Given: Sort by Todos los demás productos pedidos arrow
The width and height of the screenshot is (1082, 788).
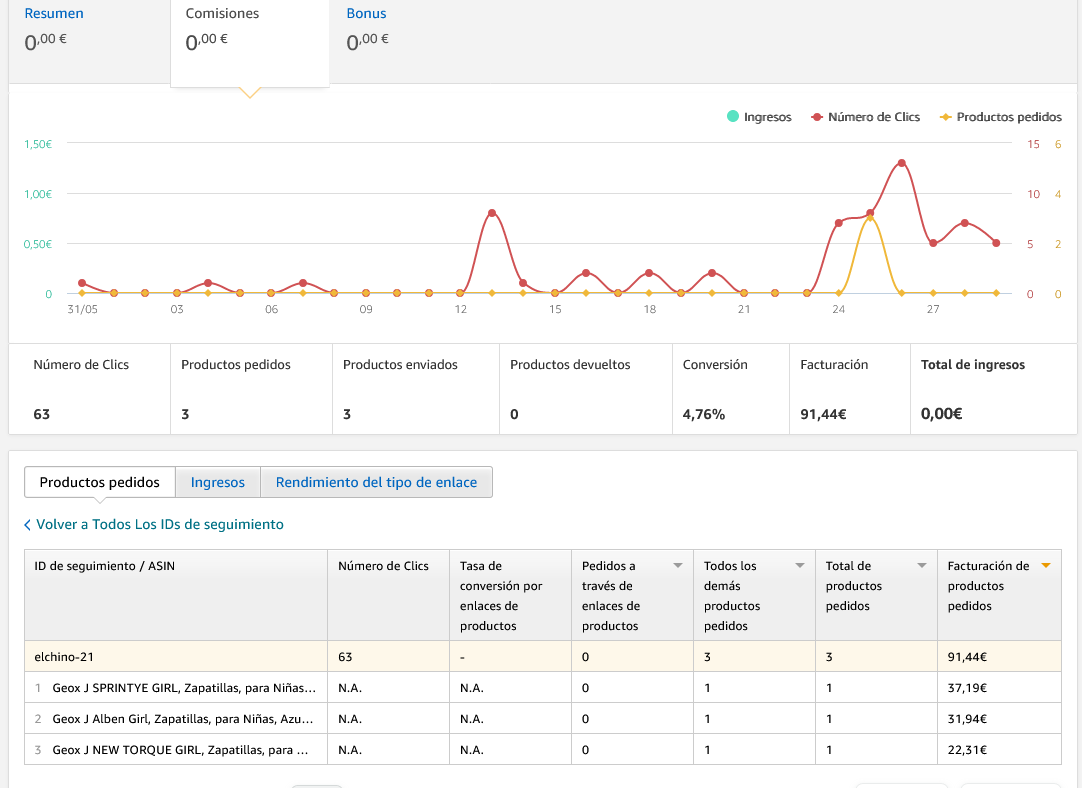Looking at the screenshot, I should (800, 566).
